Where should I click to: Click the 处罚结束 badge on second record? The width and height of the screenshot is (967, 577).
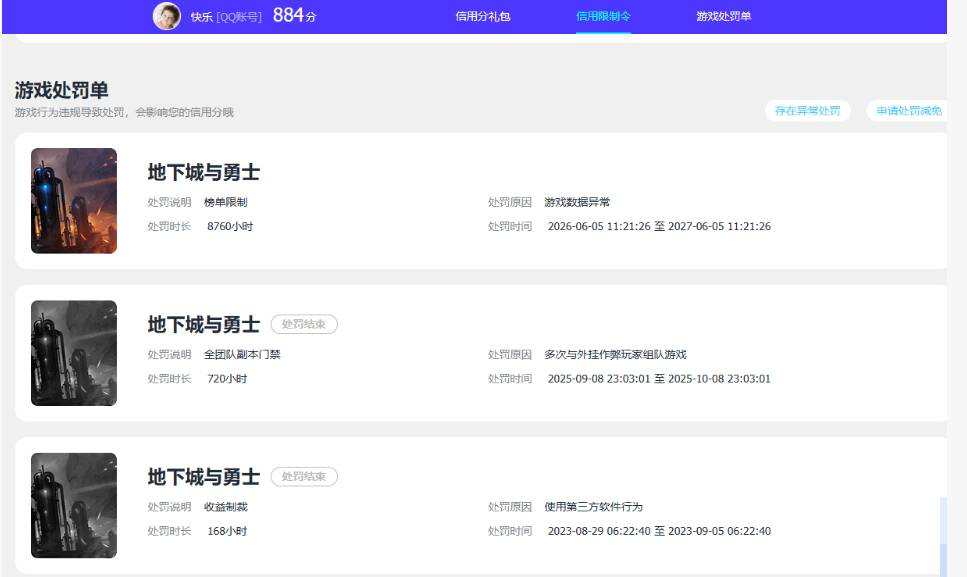(304, 324)
